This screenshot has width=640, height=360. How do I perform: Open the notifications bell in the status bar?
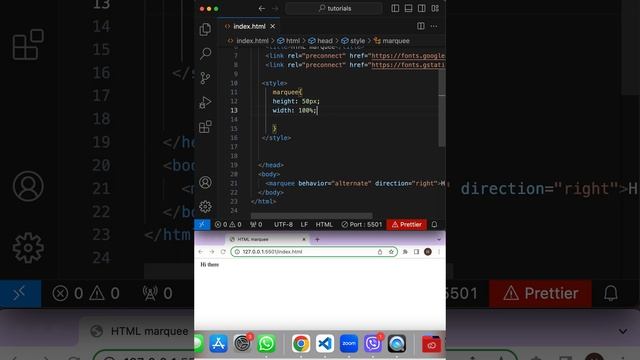point(434,224)
